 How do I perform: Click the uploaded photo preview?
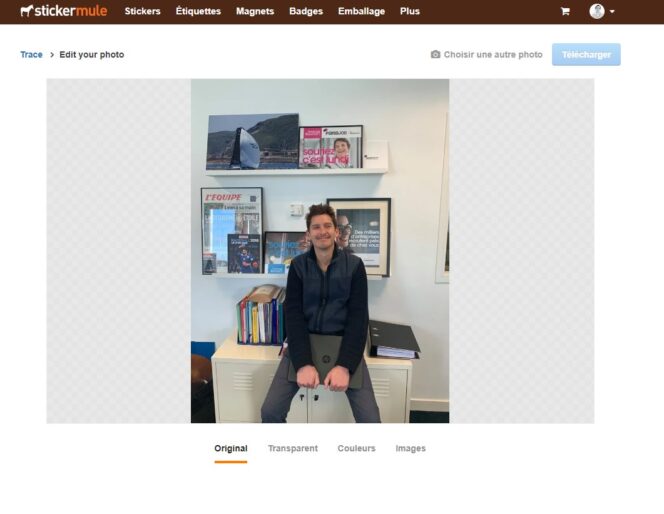click(320, 251)
